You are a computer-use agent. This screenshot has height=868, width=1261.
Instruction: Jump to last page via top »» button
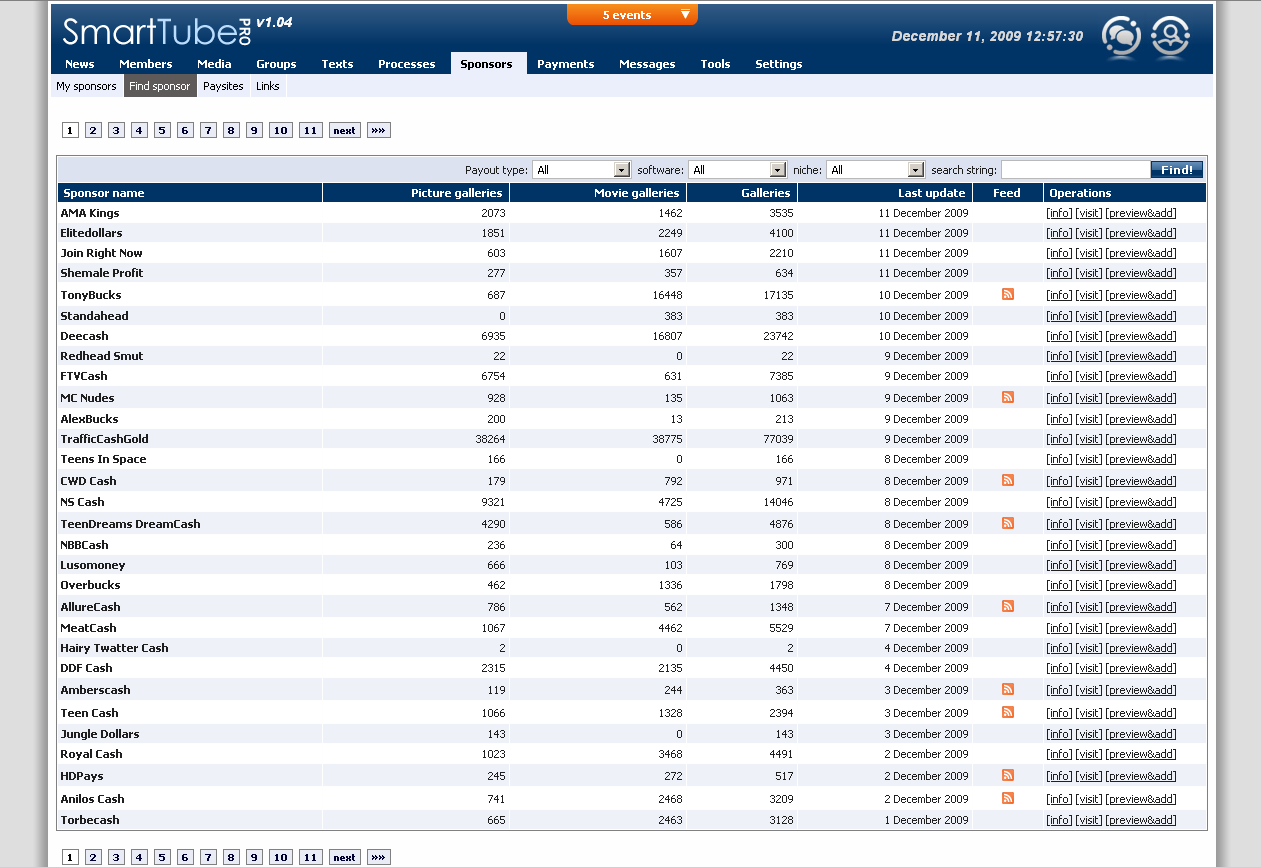coord(379,130)
